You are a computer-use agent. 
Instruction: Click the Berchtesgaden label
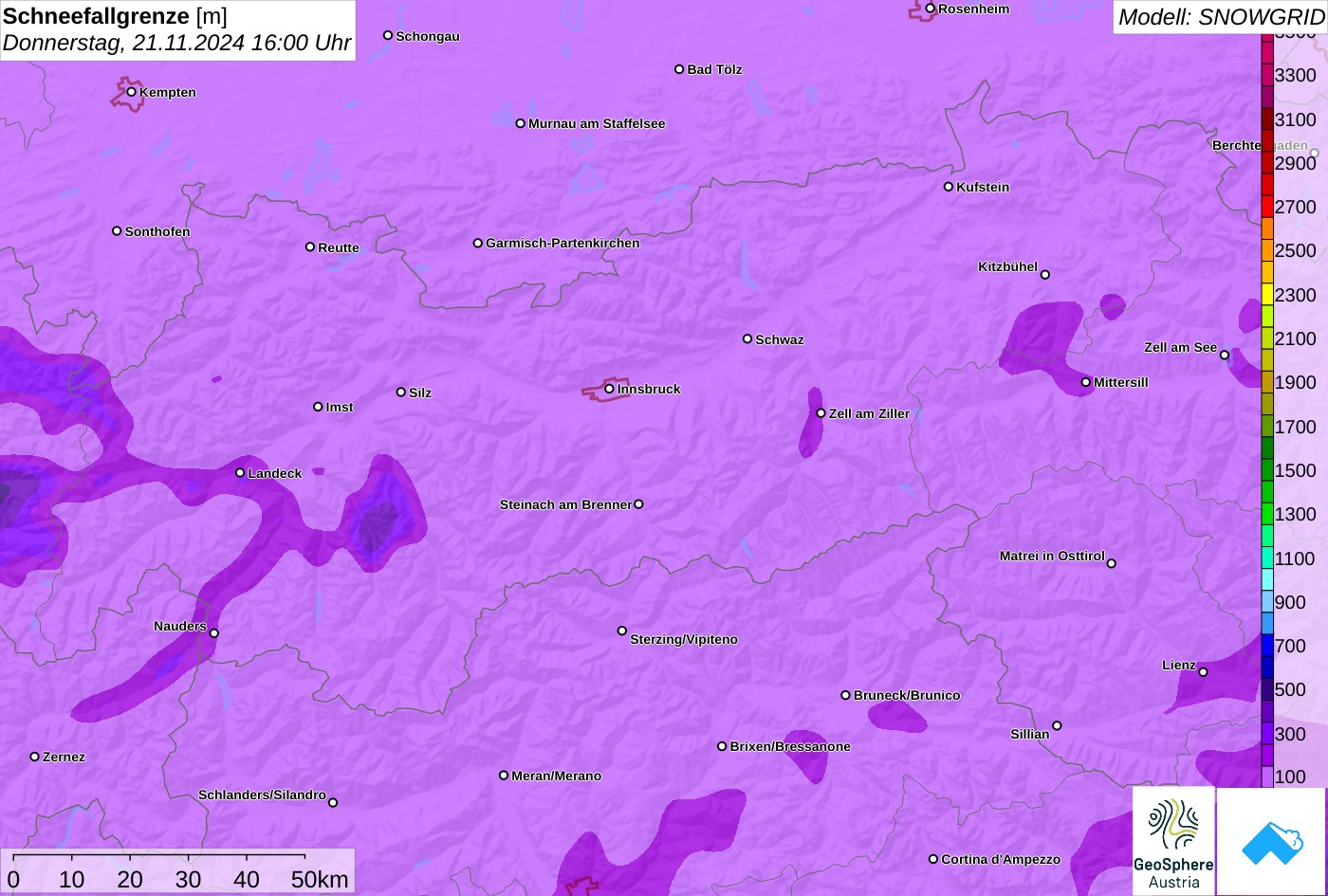1260,145
